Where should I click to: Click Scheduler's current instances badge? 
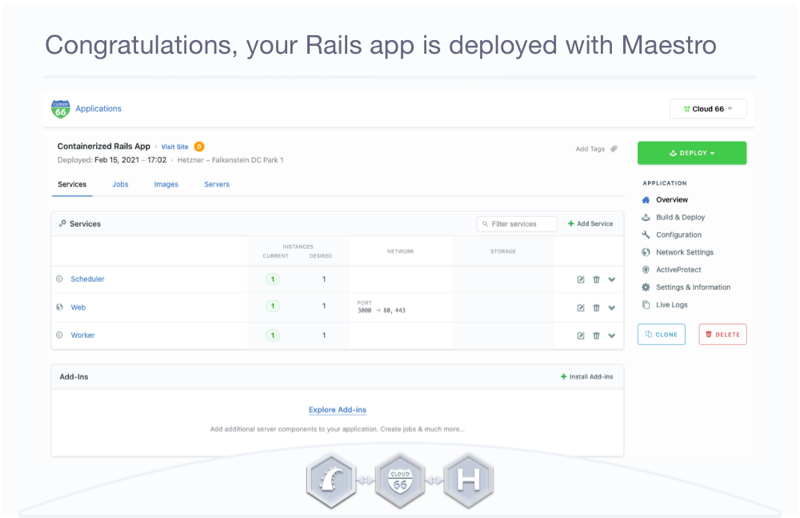point(273,279)
